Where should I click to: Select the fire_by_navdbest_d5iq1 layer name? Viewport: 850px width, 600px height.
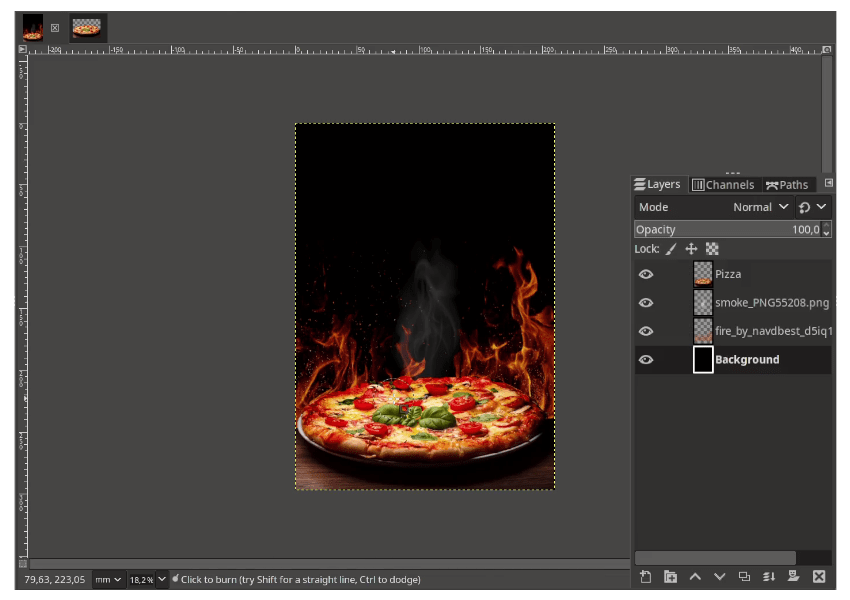click(x=773, y=331)
